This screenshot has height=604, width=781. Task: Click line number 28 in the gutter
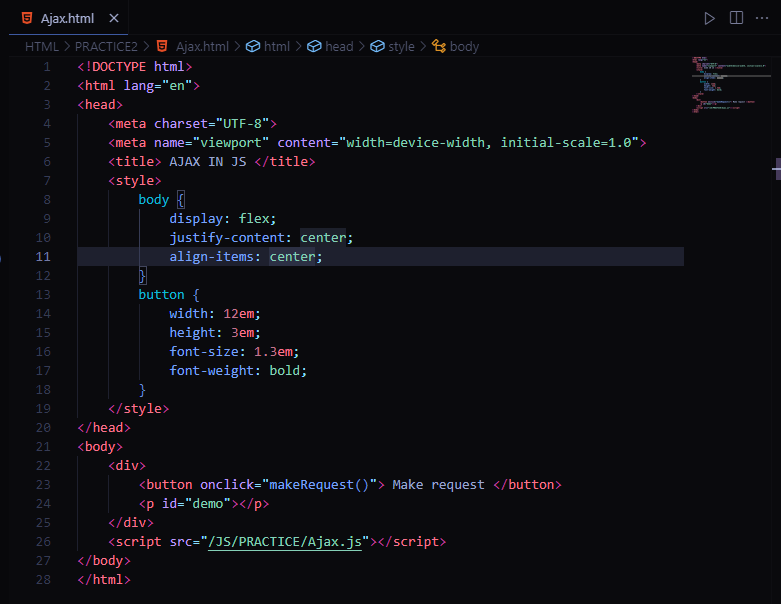[x=43, y=580]
